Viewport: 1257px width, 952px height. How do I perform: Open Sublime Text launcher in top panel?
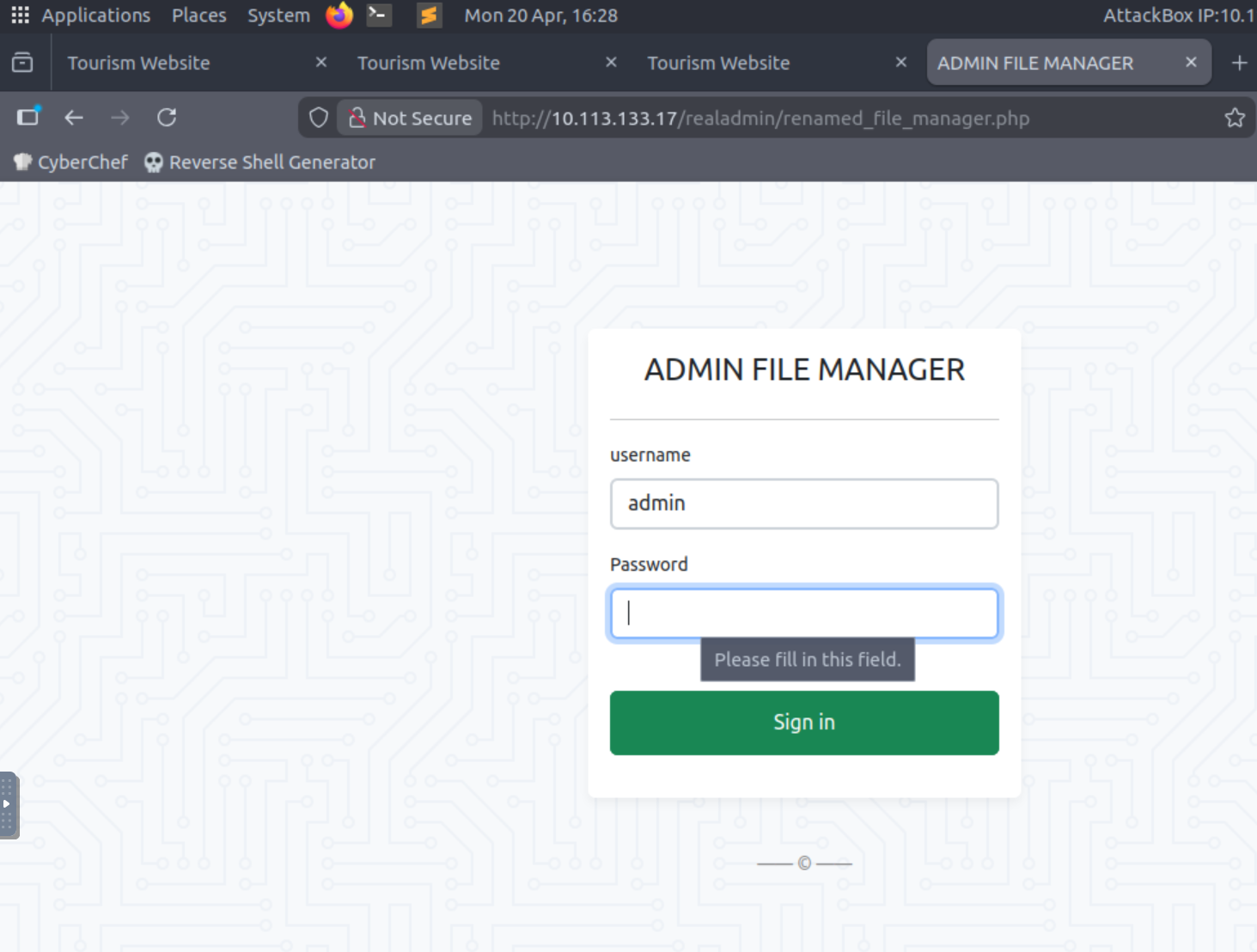point(429,15)
